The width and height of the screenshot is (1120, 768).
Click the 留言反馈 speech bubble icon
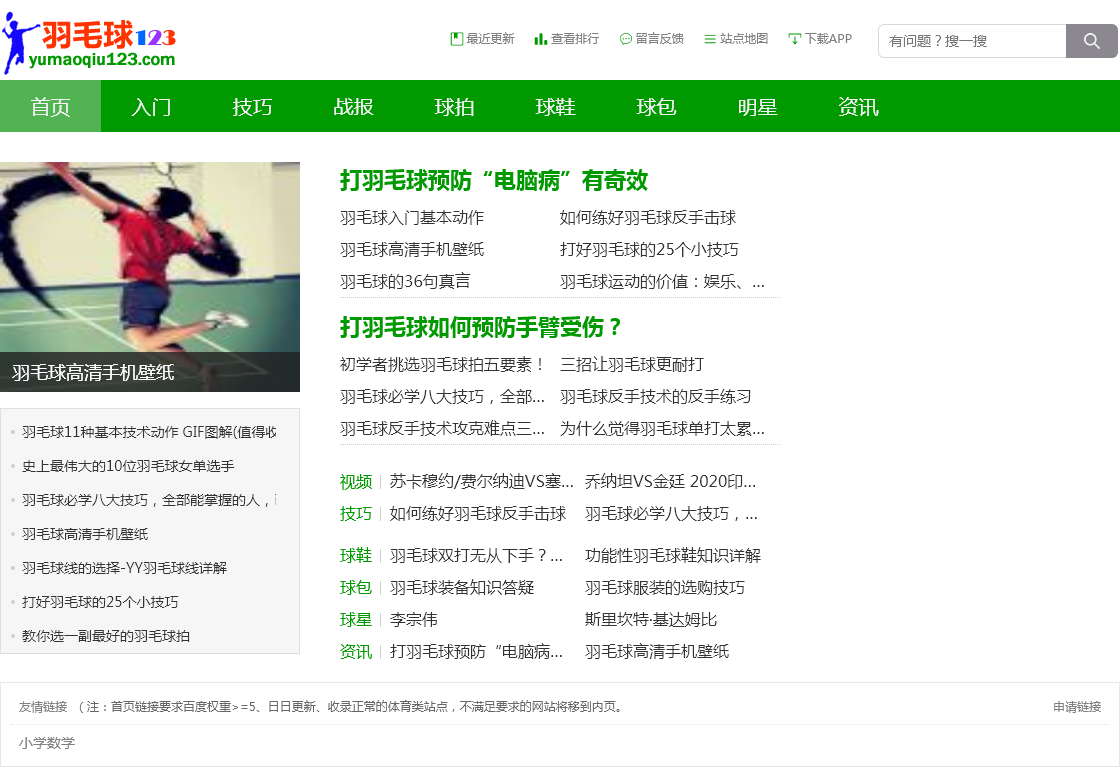(626, 39)
